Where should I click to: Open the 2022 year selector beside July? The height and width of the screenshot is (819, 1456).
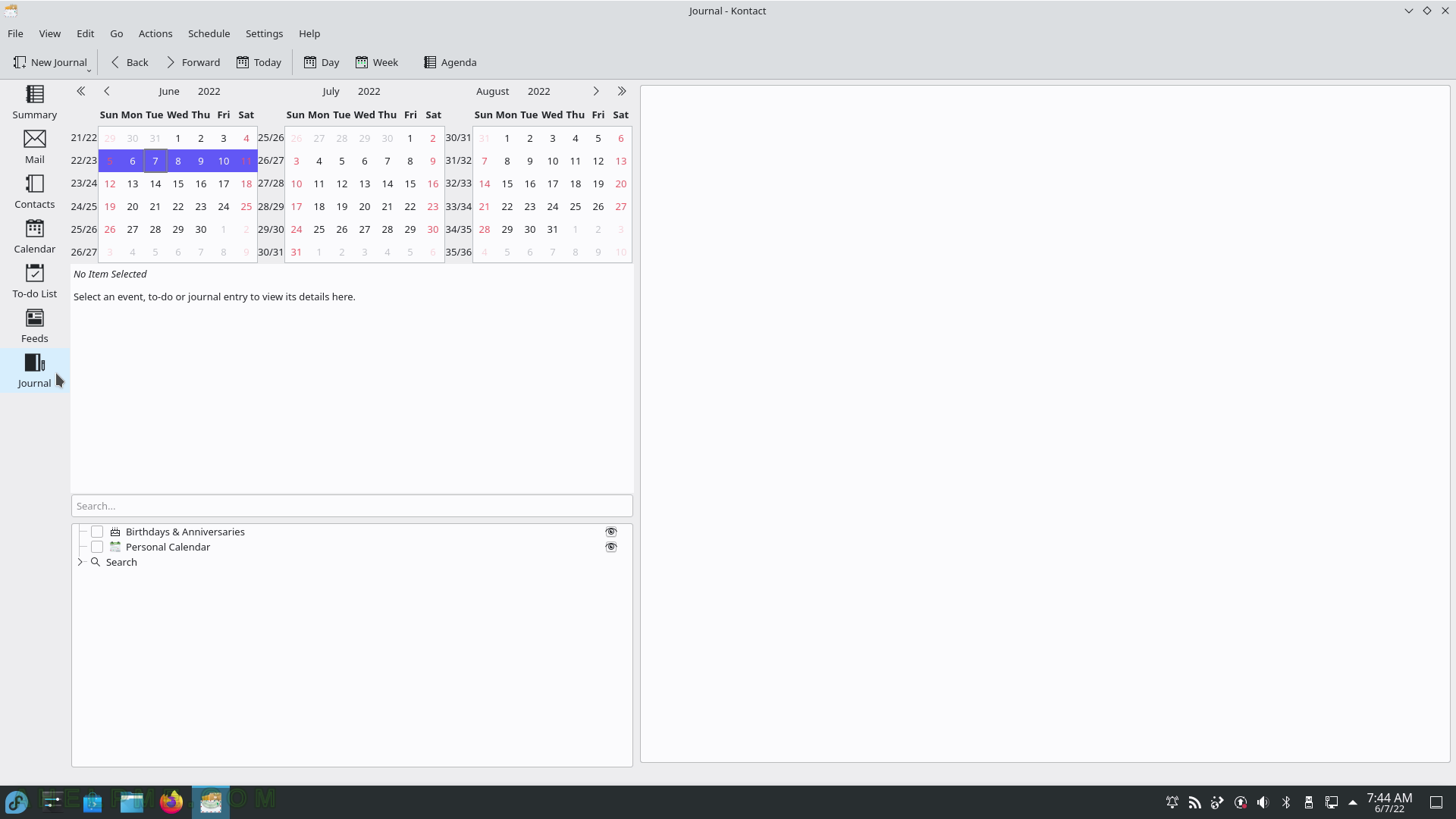point(369,91)
